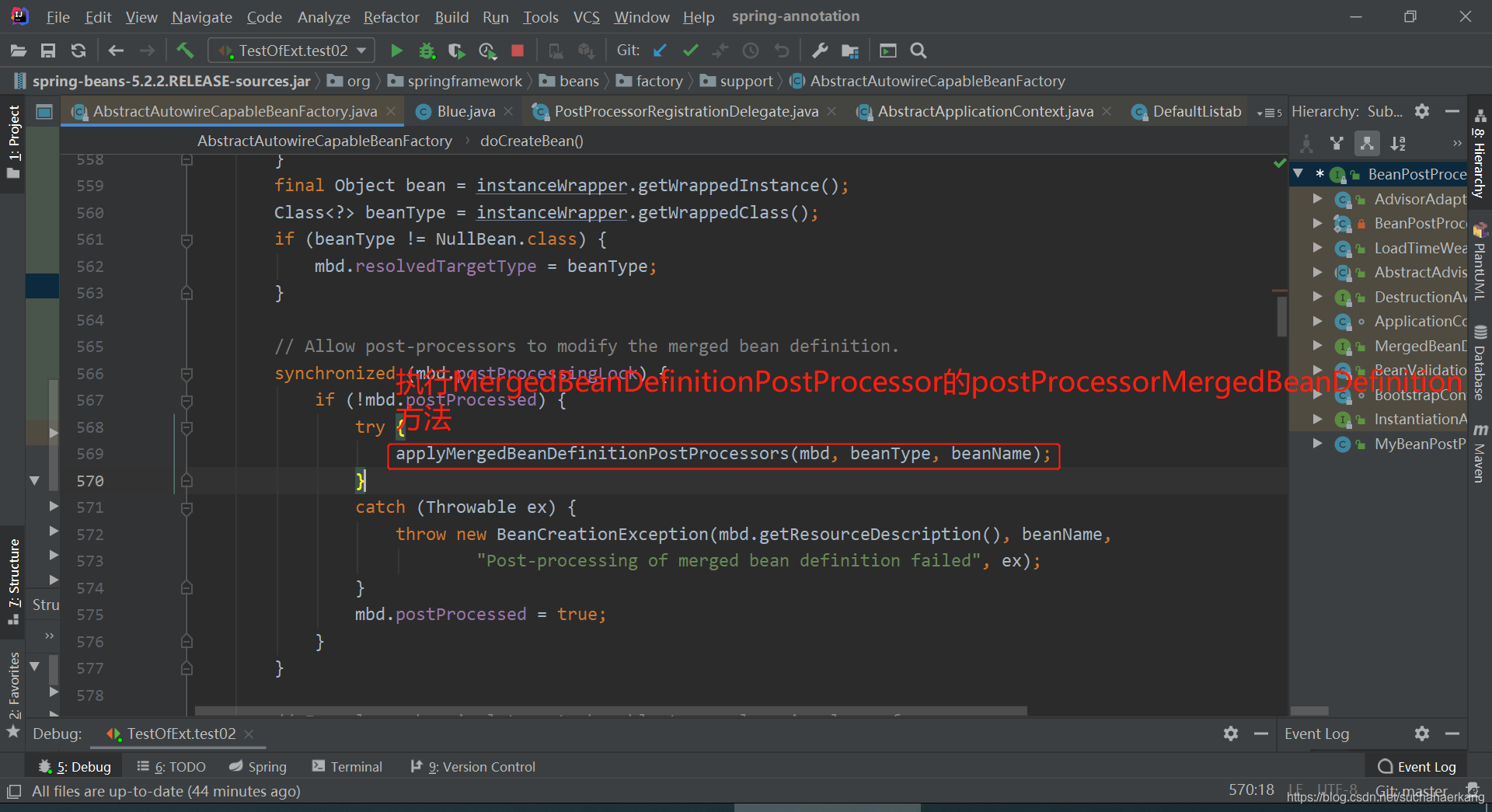Open the Navigate menu

[202, 16]
